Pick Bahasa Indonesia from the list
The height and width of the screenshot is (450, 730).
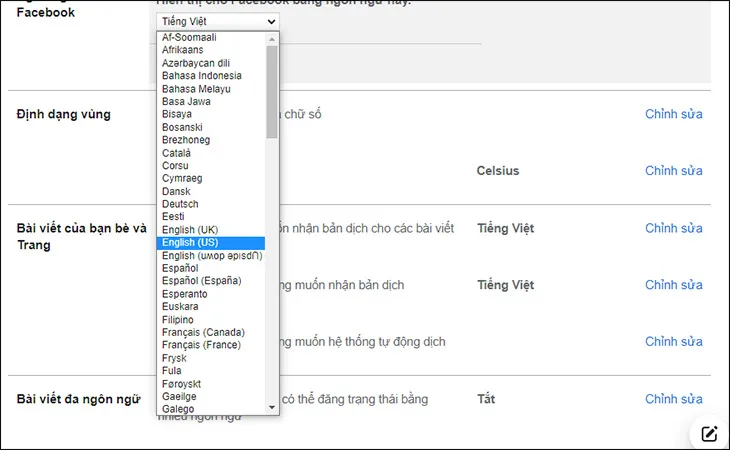point(211,75)
